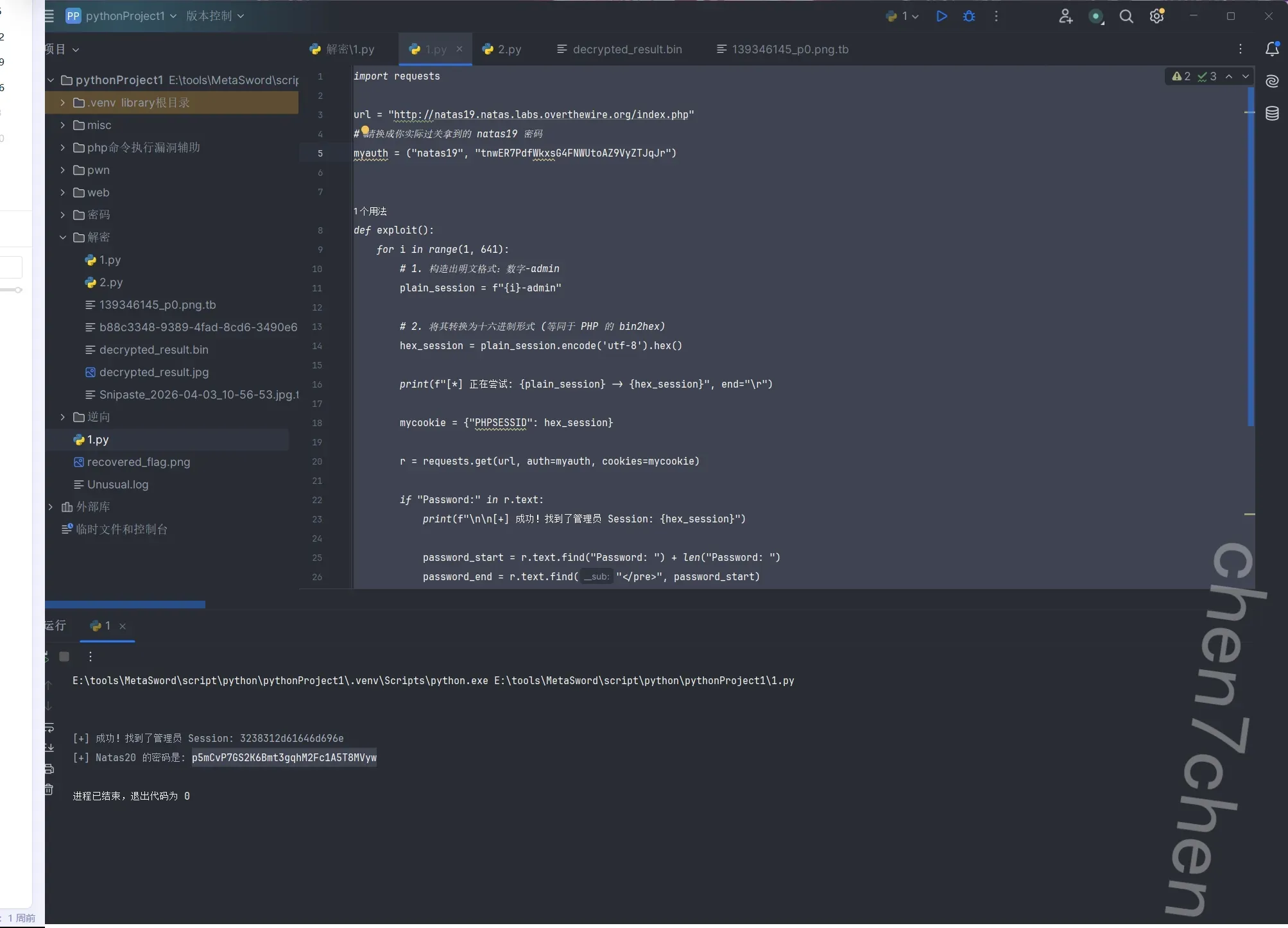Expand the misc folder
This screenshot has width=1288, height=928.
click(x=63, y=125)
